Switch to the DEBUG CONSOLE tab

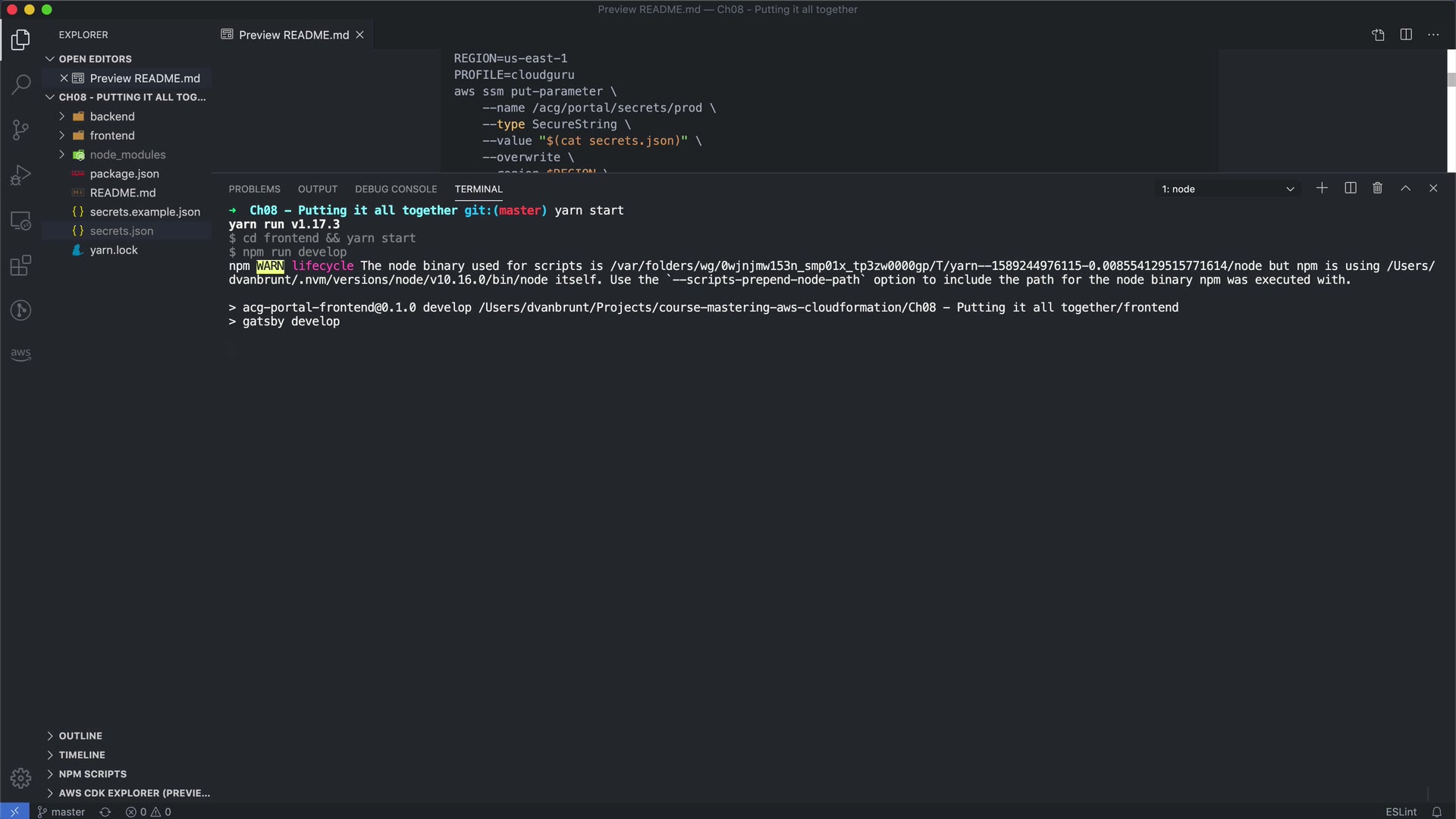396,189
